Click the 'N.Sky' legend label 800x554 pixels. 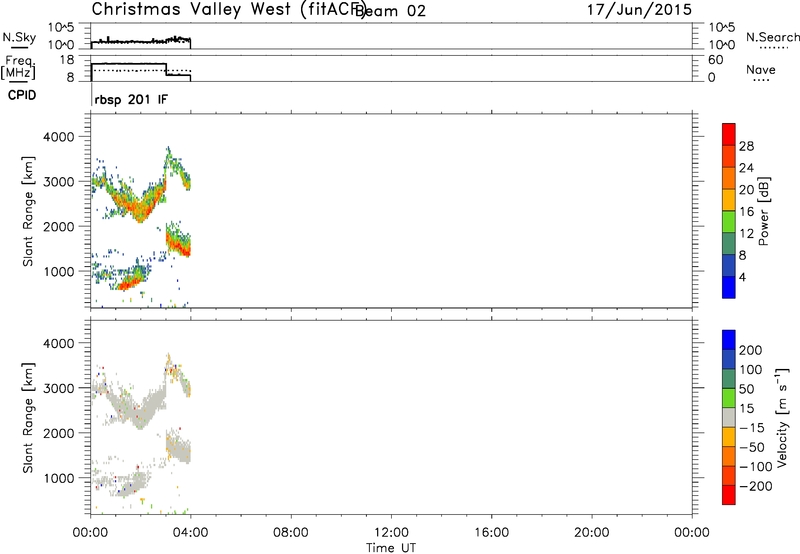(x=19, y=37)
